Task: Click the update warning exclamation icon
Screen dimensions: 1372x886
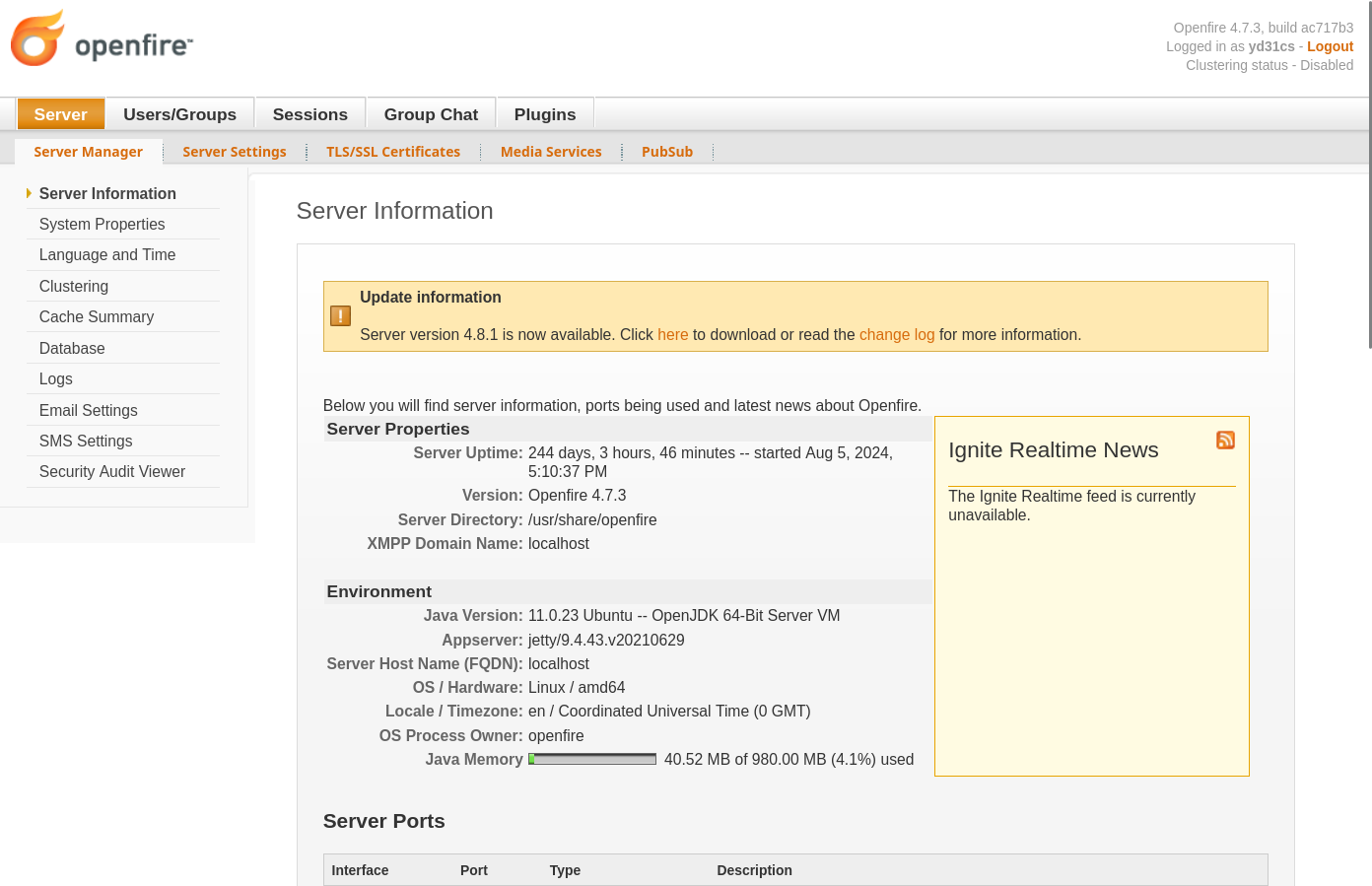Action: point(340,316)
